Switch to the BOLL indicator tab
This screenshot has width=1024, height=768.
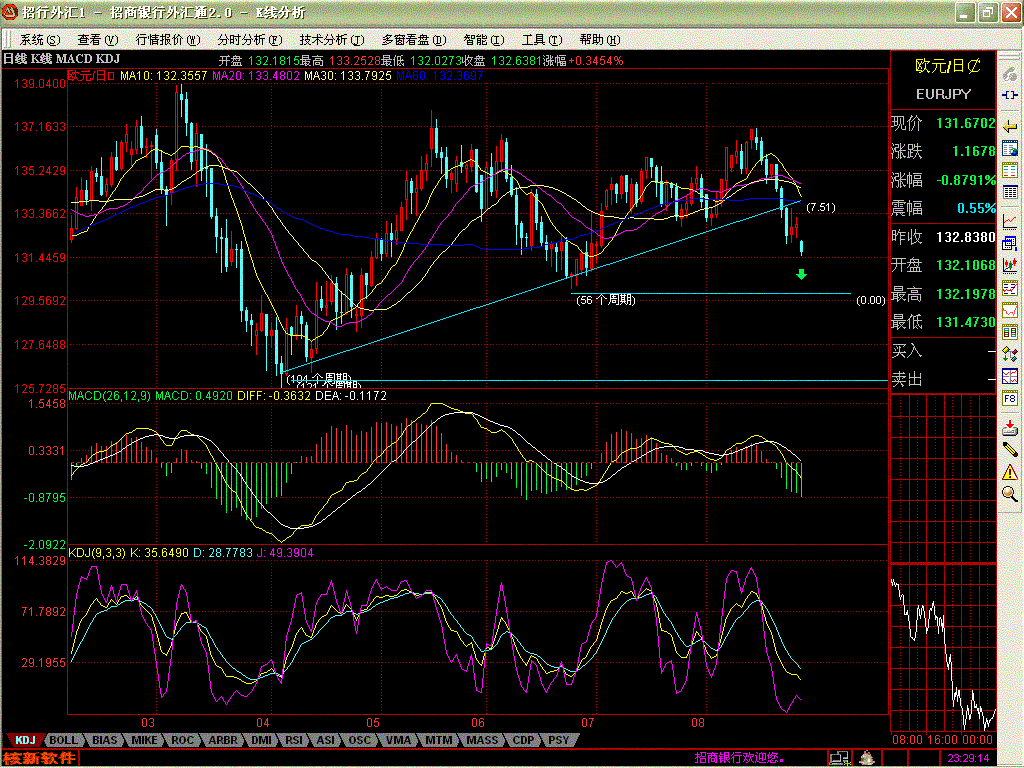pyautogui.click(x=63, y=740)
